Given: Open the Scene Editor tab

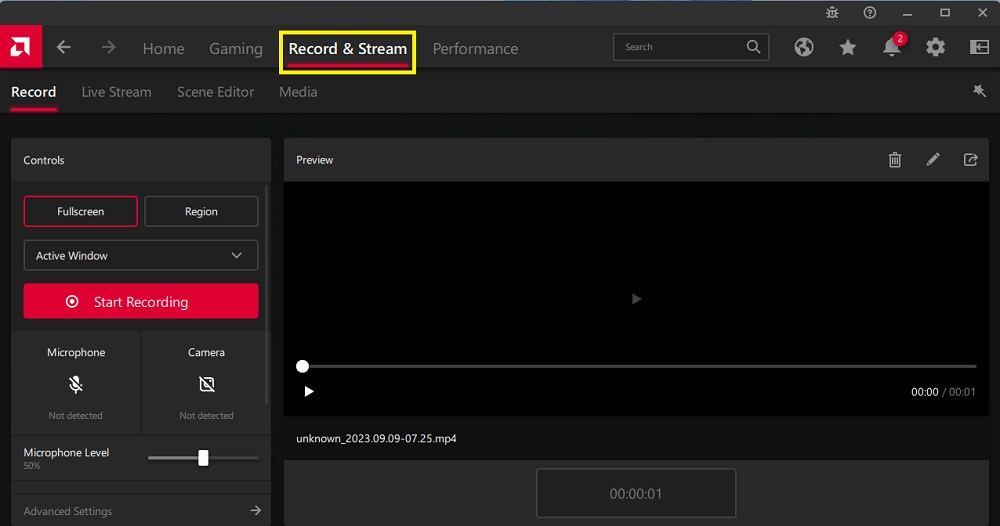Looking at the screenshot, I should click(x=215, y=92).
